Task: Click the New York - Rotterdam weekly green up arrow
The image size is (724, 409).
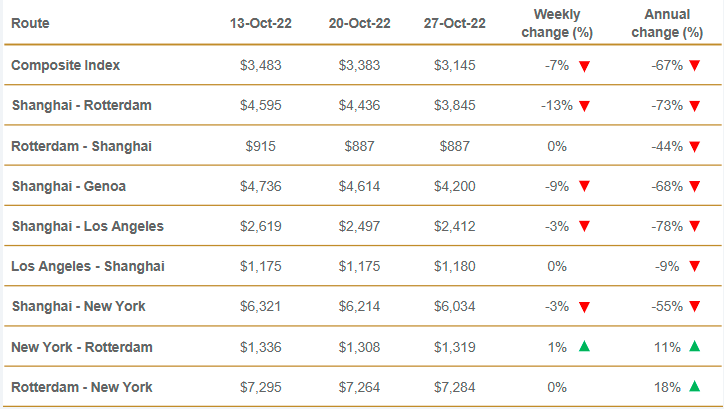Action: click(x=584, y=346)
